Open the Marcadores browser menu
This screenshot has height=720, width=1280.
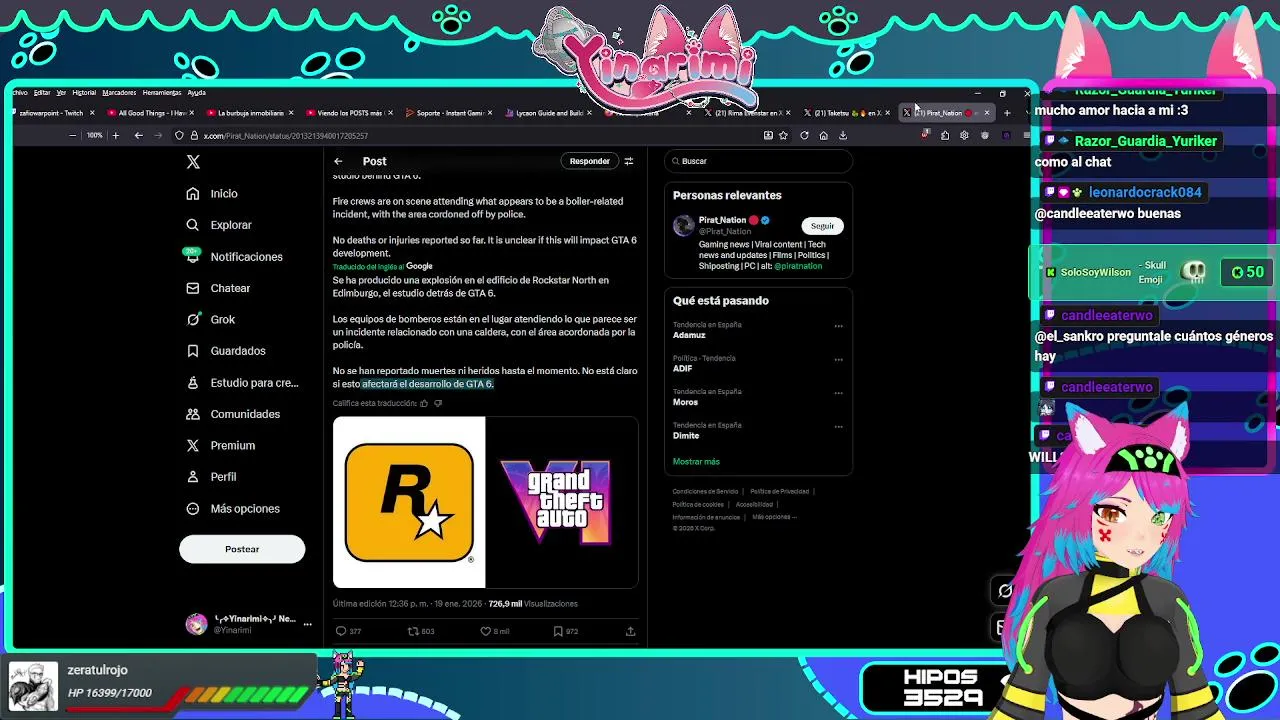tap(119, 92)
